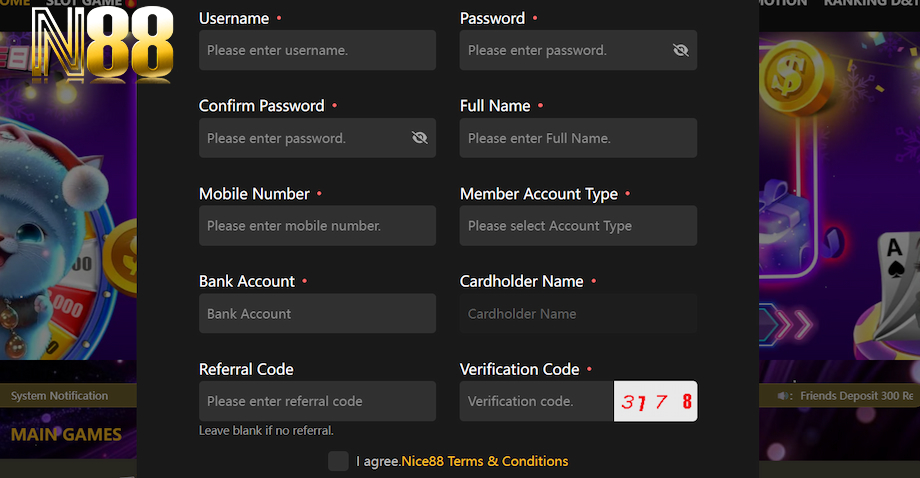
Task: Focus the Full Name field
Action: coord(578,138)
